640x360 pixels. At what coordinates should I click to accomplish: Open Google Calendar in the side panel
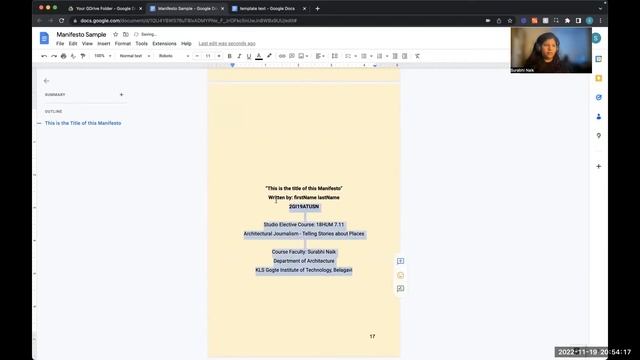(x=599, y=59)
